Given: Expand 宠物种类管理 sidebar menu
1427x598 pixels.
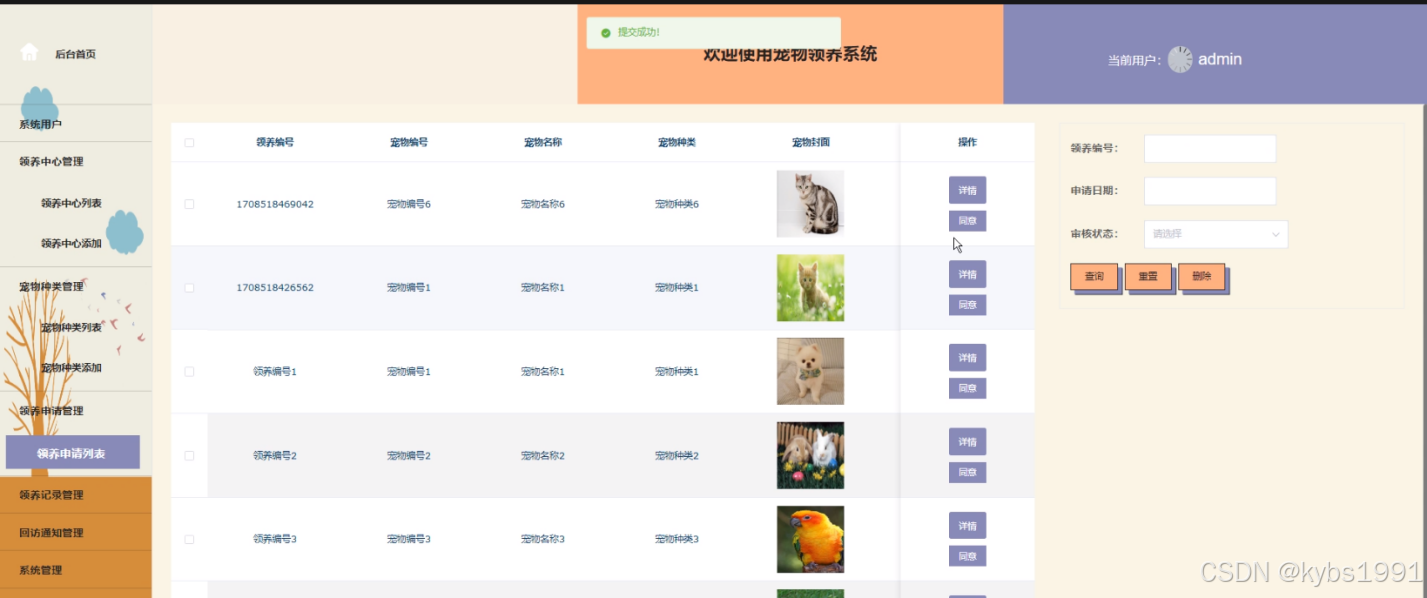Looking at the screenshot, I should click(76, 287).
